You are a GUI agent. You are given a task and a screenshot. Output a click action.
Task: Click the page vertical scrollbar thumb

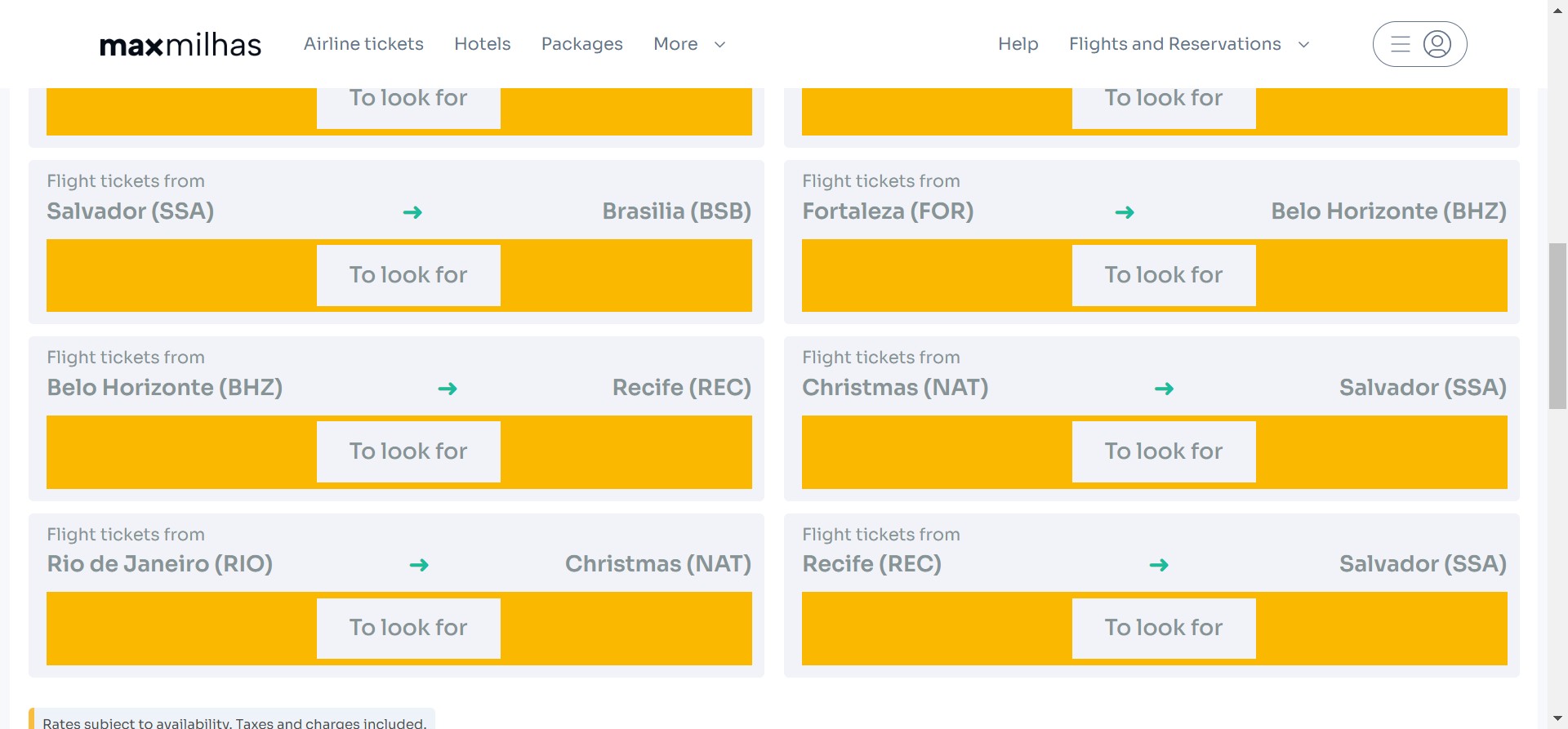[x=1557, y=327]
